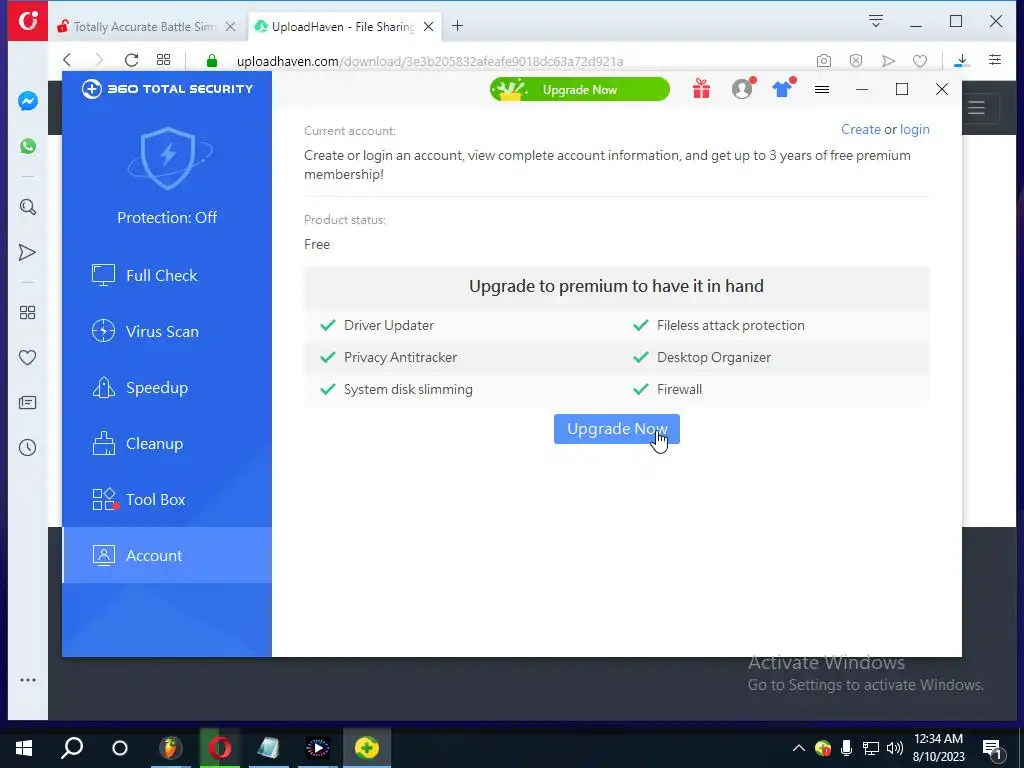Open personal news in Opera sidebar

[x=27, y=403]
